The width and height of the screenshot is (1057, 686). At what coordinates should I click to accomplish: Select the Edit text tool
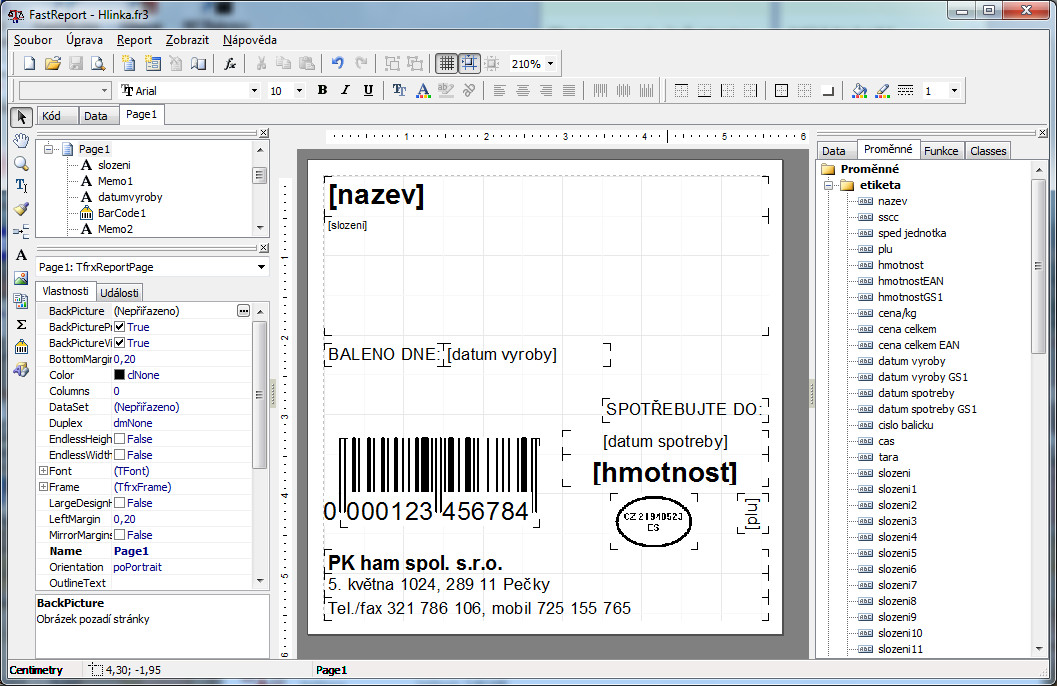click(x=22, y=185)
